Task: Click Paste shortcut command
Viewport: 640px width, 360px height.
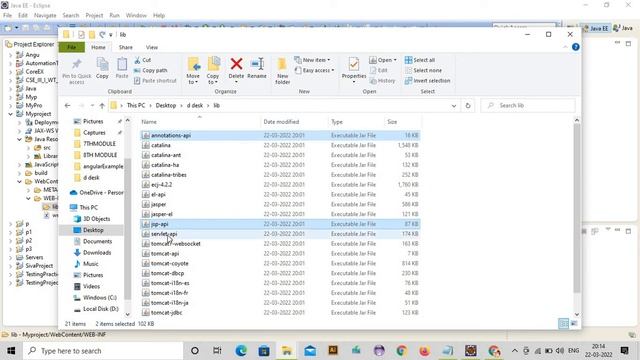Action: 156,81
